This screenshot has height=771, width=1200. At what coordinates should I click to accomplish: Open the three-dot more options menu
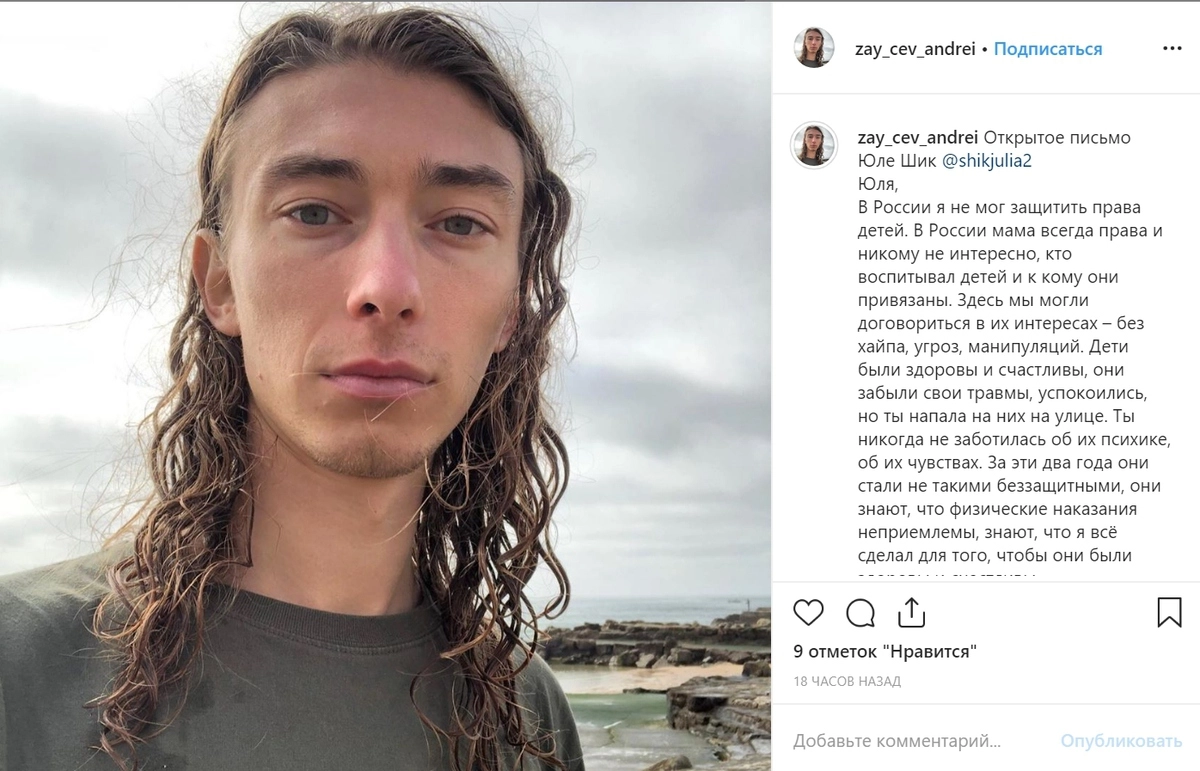pos(1172,48)
